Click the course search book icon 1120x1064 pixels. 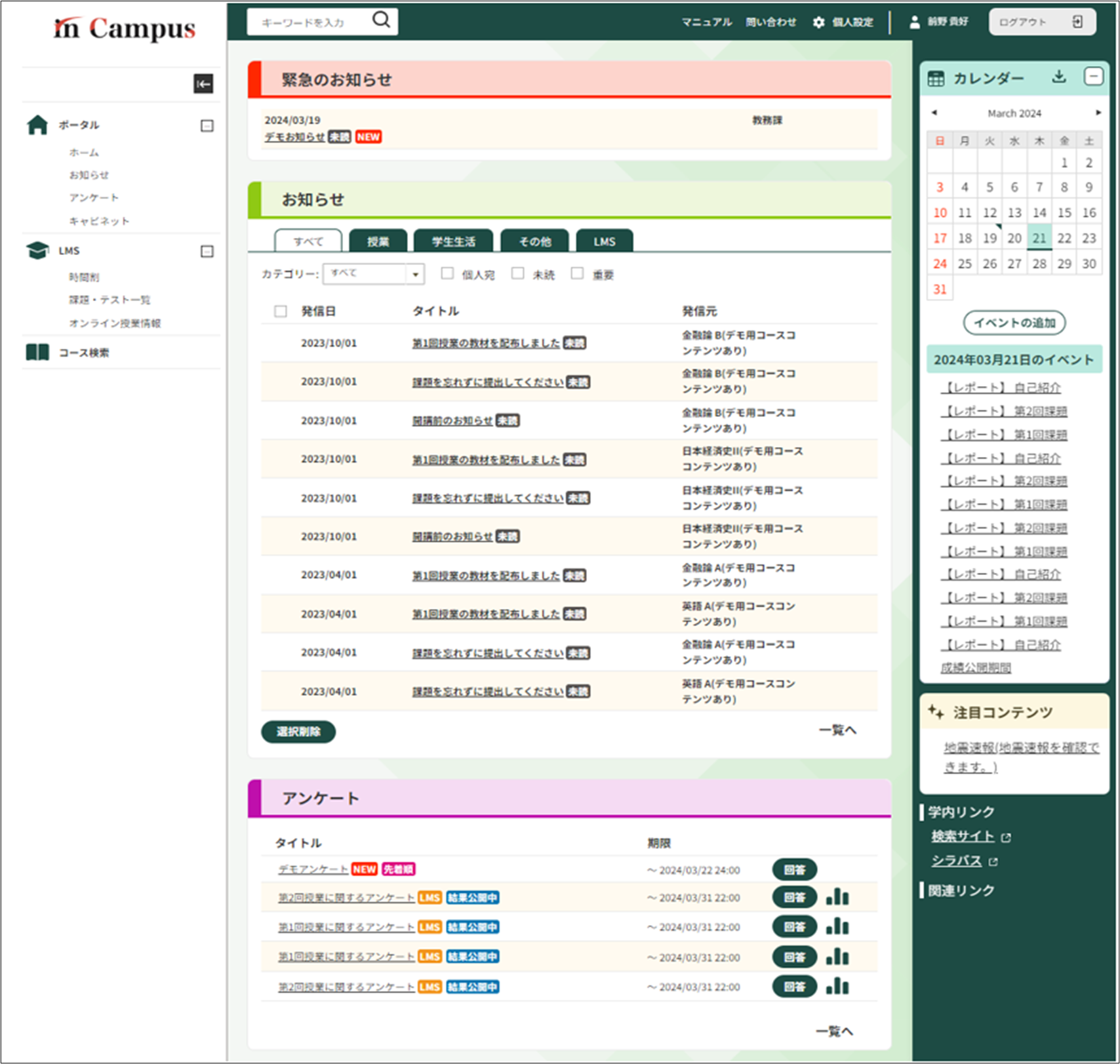[37, 353]
